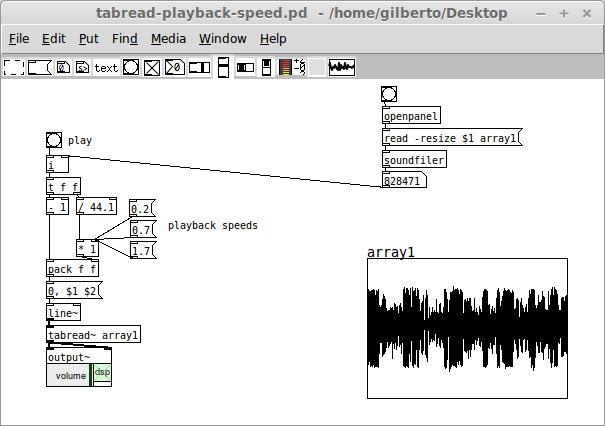Choose the Number2 toolbar icon
Viewport: 605px width, 426px height.
point(174,67)
